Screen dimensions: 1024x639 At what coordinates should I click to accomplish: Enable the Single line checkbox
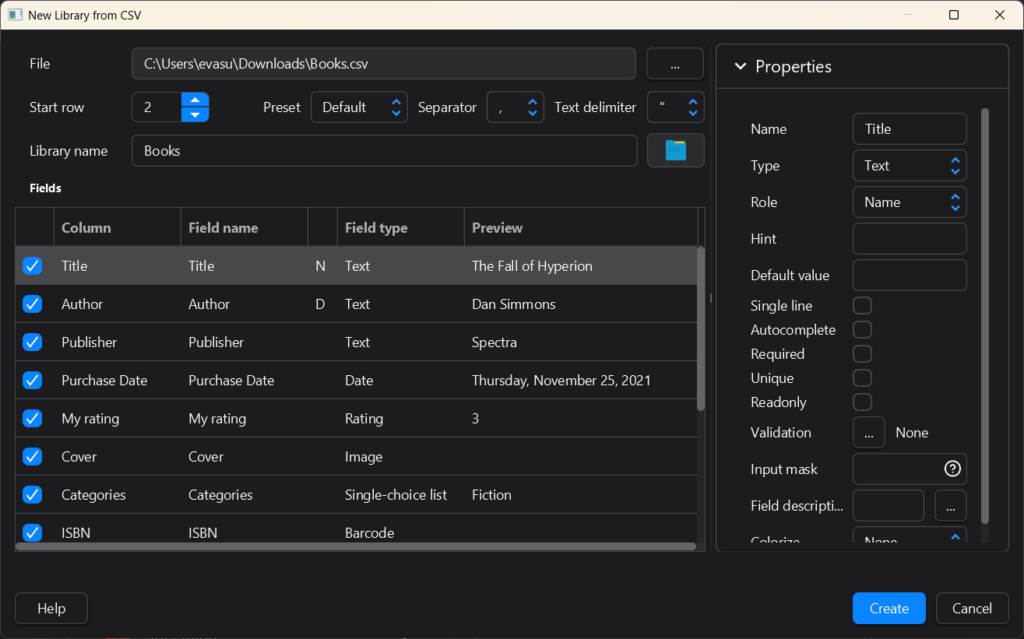(862, 305)
